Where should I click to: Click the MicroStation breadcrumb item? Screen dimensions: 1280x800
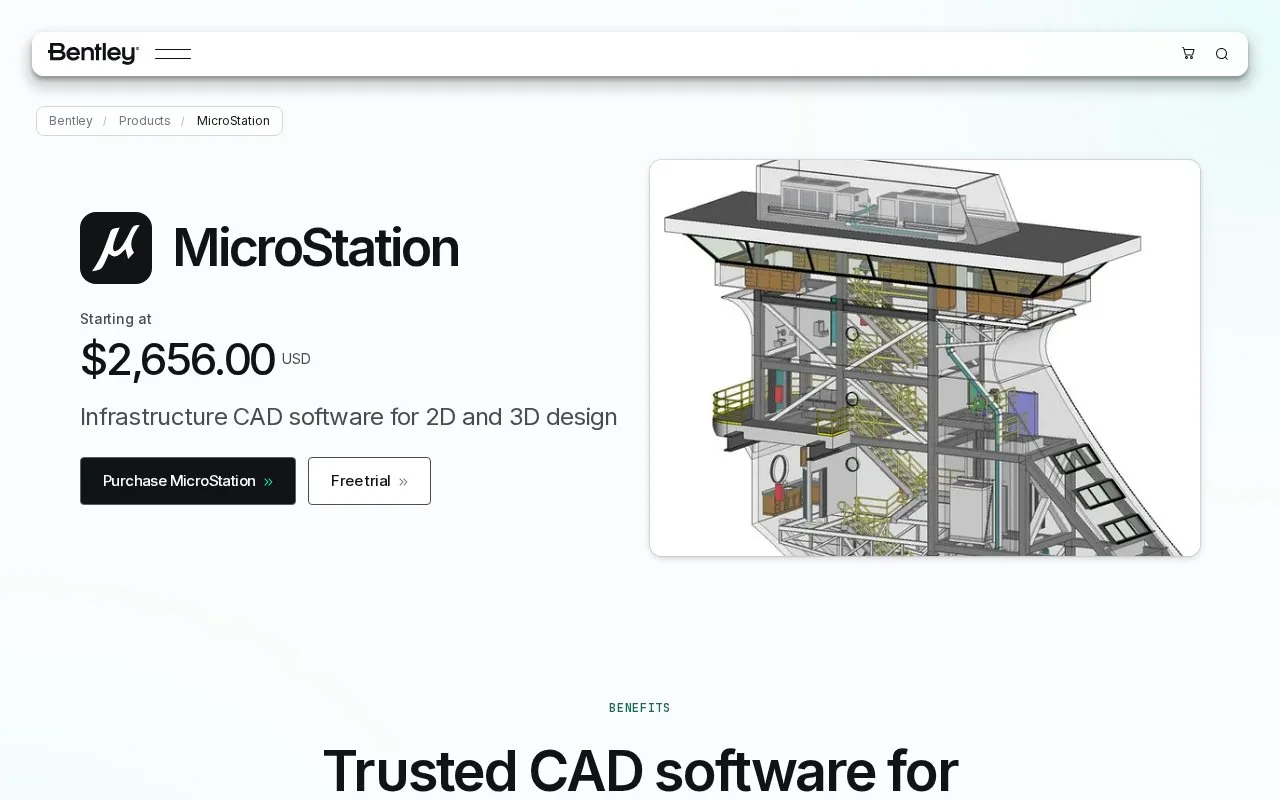pyautogui.click(x=233, y=121)
